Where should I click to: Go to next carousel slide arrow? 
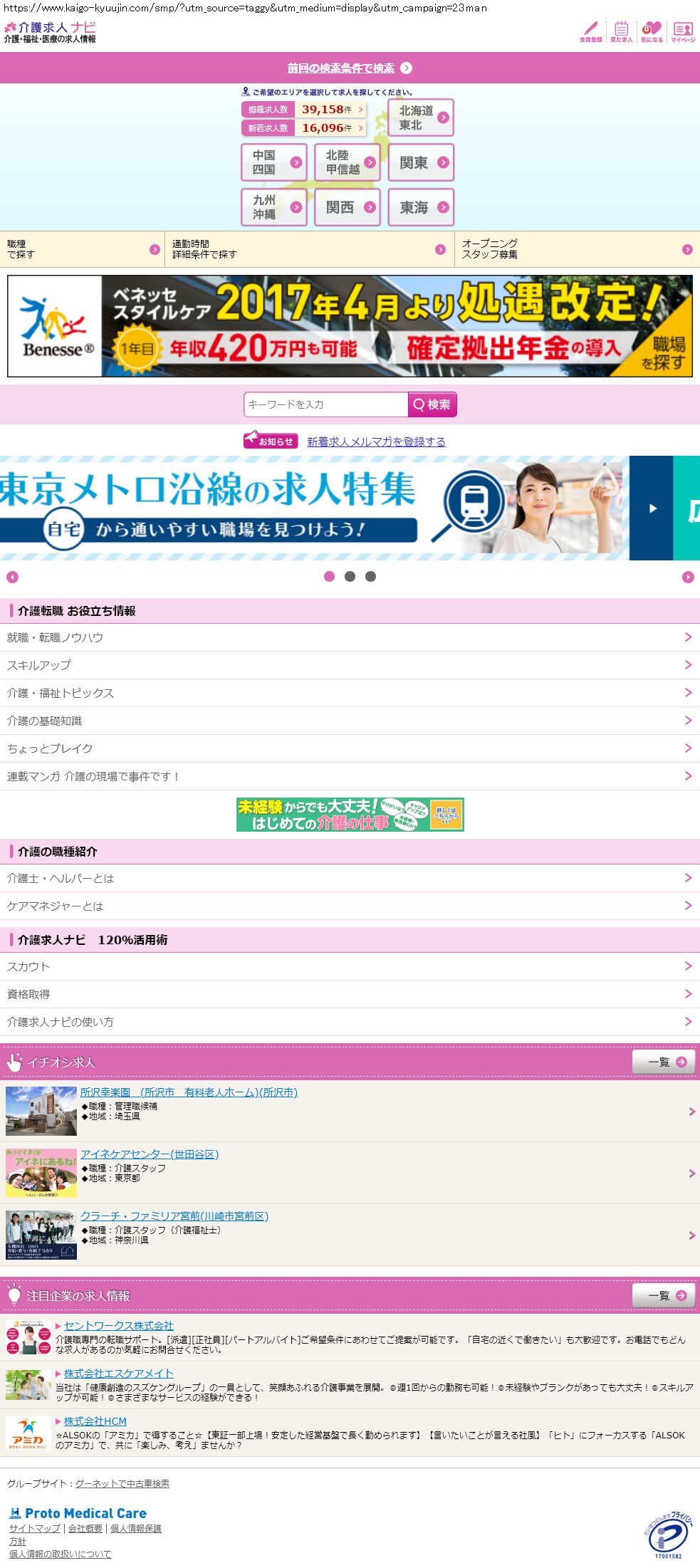688,577
